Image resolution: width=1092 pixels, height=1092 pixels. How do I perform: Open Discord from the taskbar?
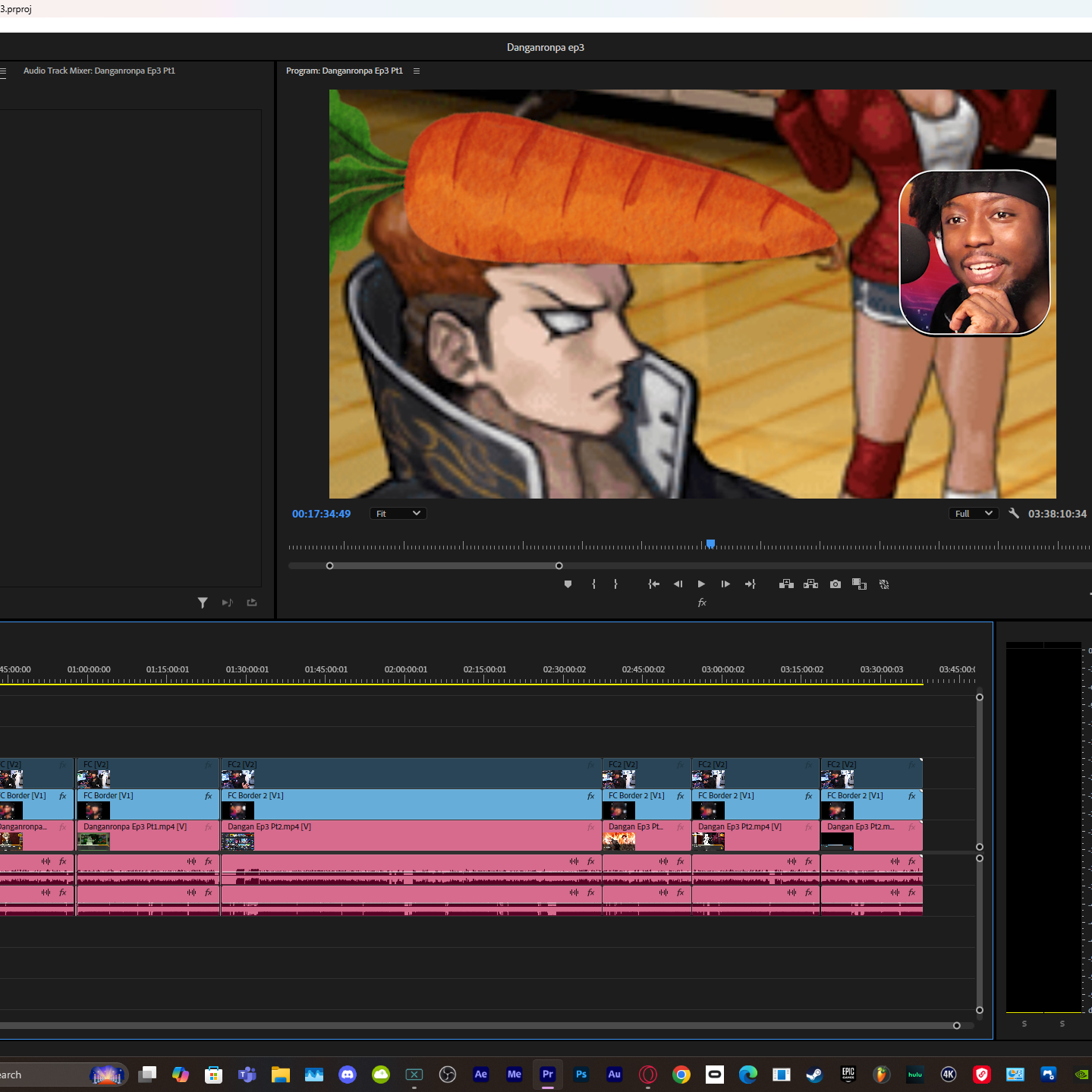[x=348, y=1075]
